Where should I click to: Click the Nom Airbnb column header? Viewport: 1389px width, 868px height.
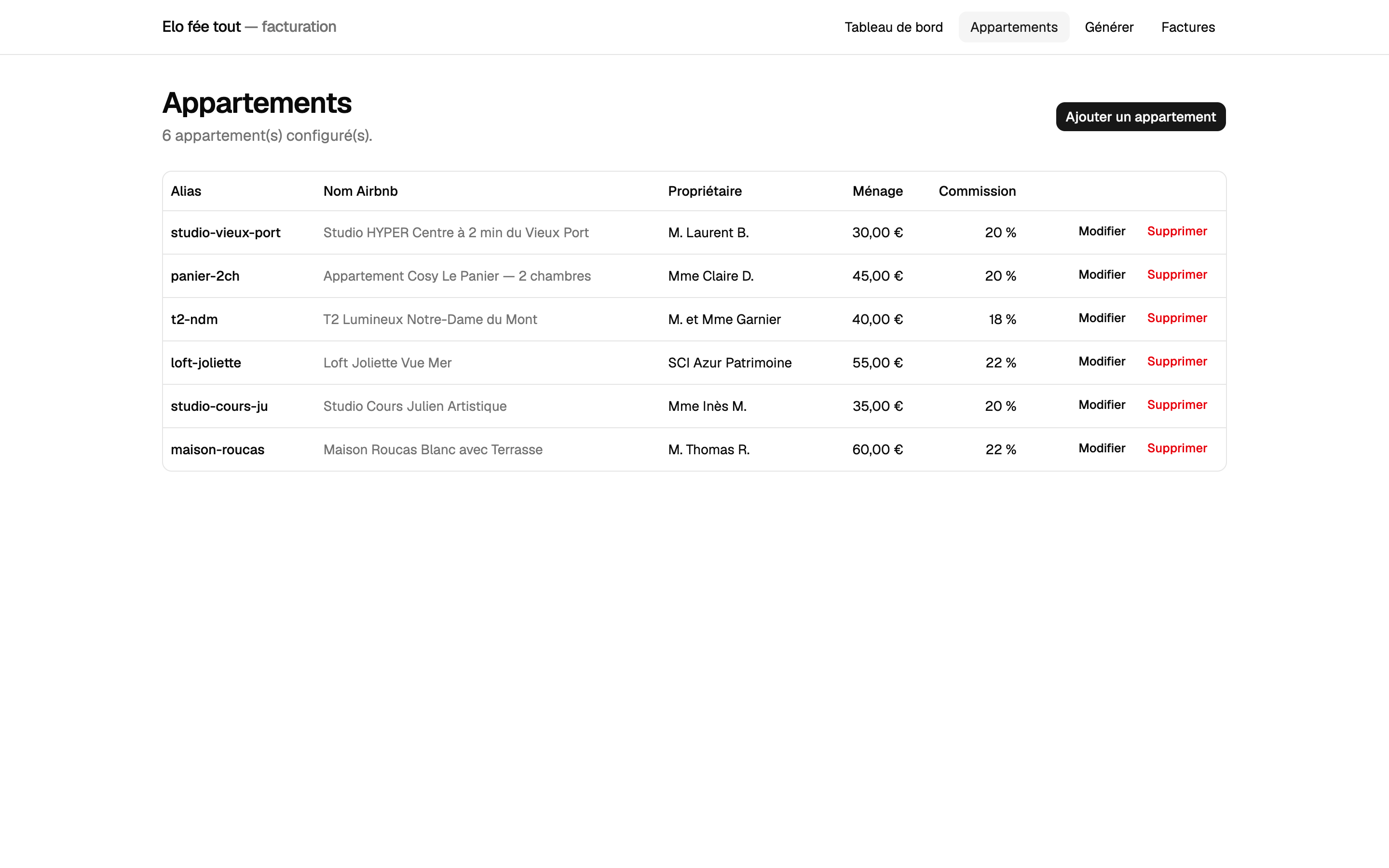click(x=360, y=191)
